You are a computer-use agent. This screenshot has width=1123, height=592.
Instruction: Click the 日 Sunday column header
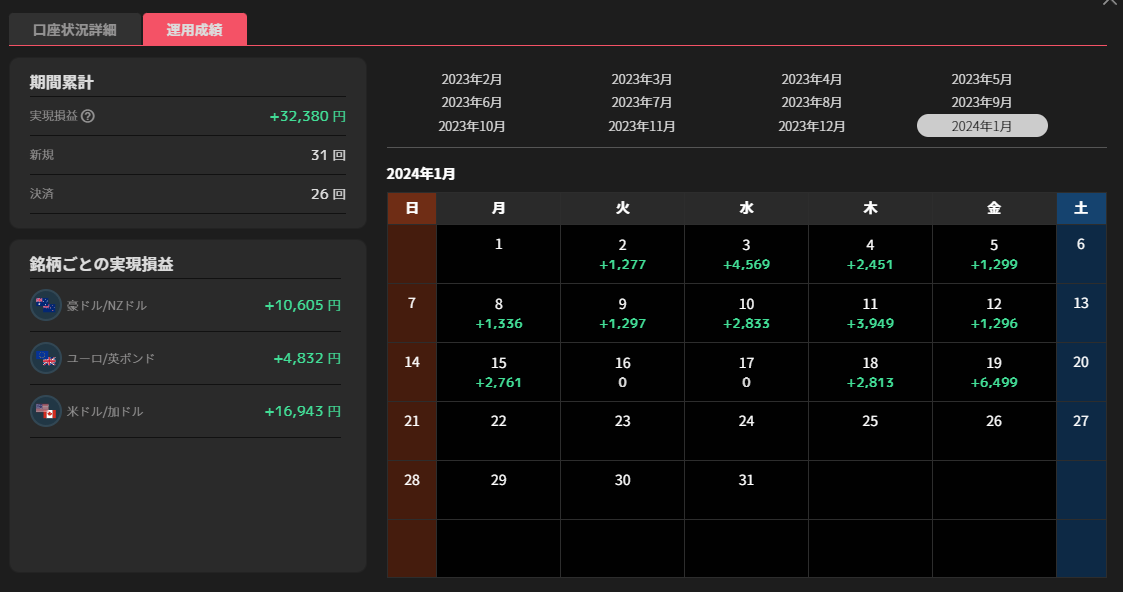(x=412, y=208)
